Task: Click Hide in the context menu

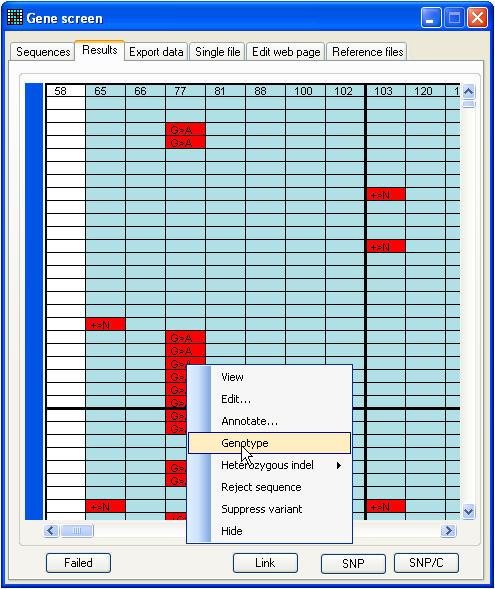Action: 232,531
